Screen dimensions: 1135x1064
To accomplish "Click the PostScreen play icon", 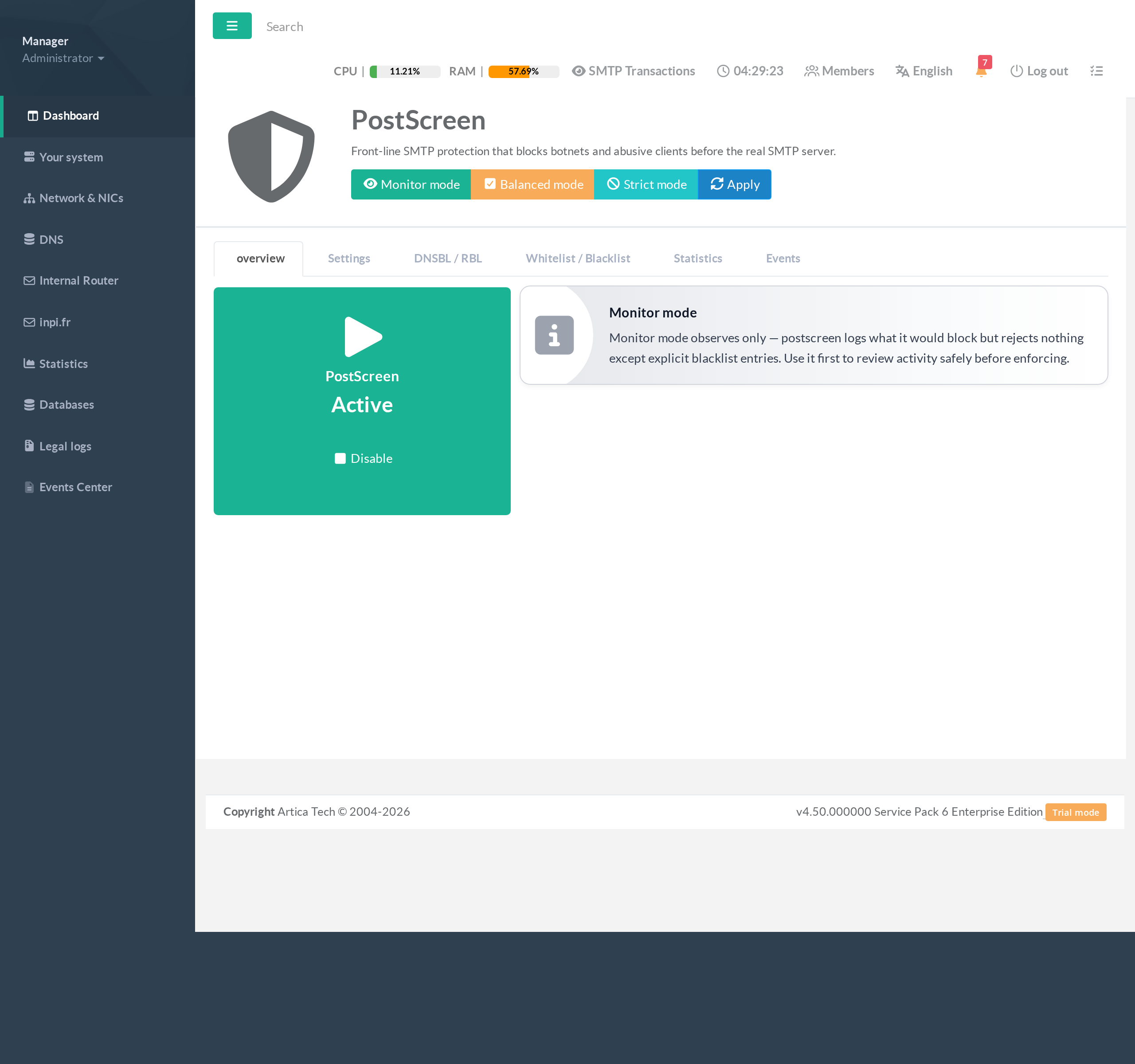I will 363,337.
